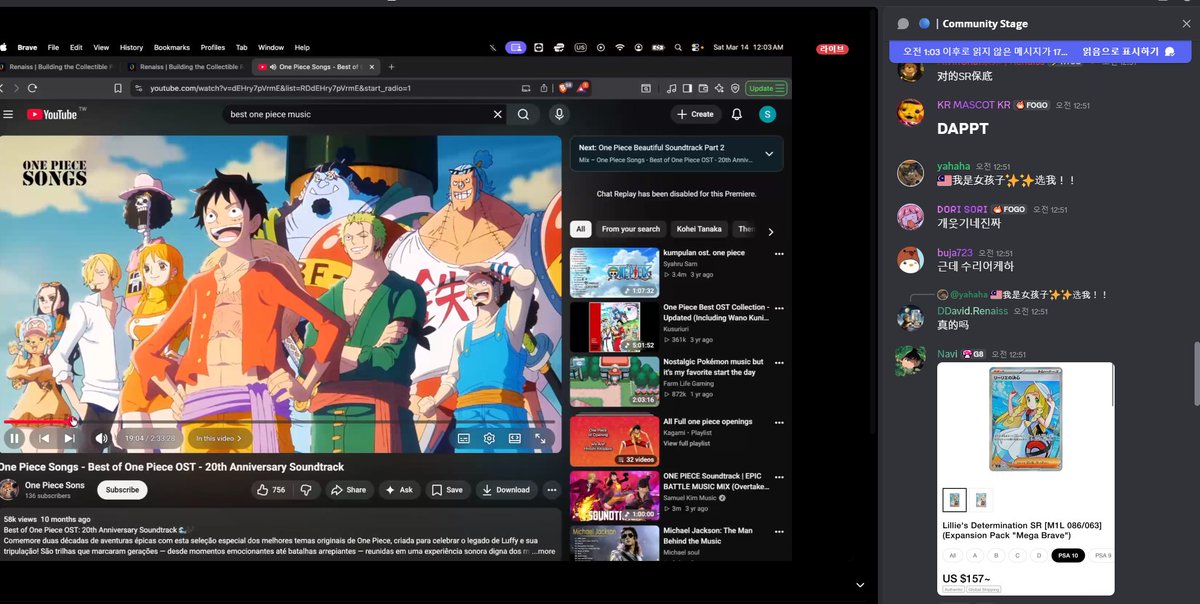Run search with magnifier button
The image size is (1200, 604).
click(x=523, y=115)
